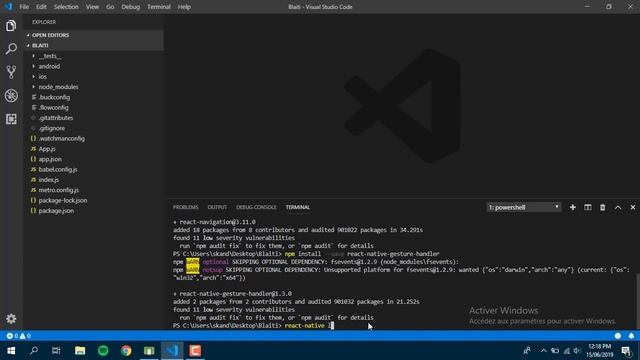
Task: Open Task View on taskbar
Action: (56, 351)
